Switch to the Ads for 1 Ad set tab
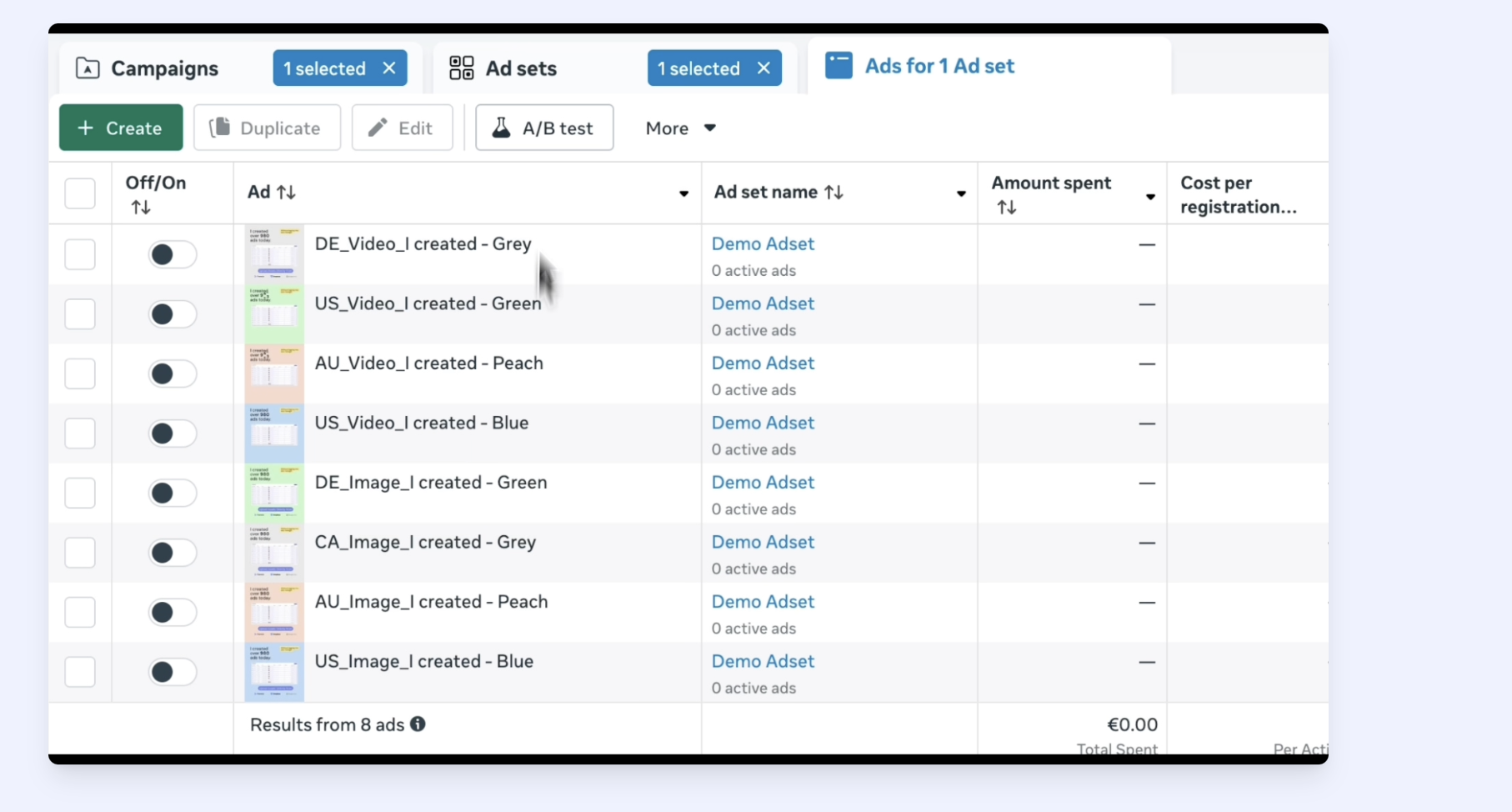Viewport: 1512px width, 812px height. point(939,65)
